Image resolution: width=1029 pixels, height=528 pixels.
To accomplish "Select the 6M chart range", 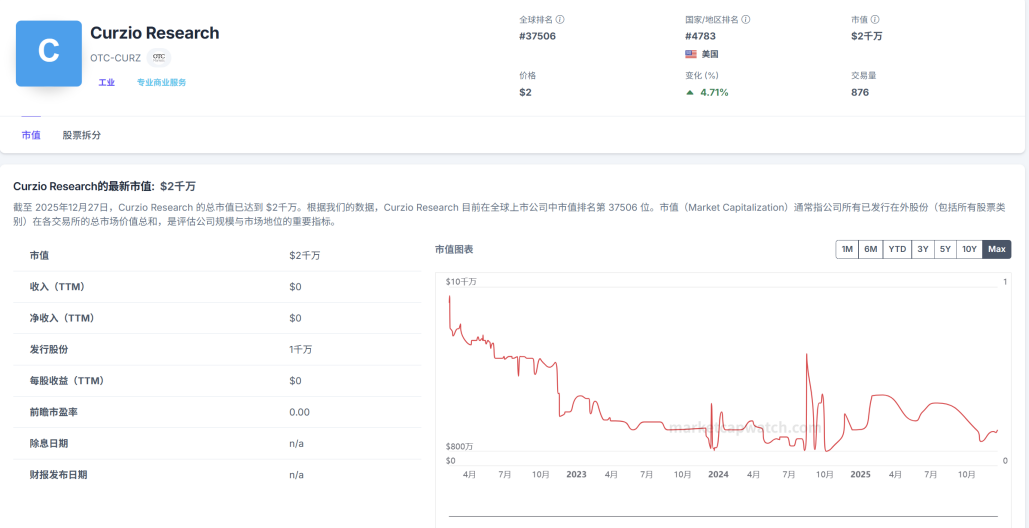I will [871, 249].
